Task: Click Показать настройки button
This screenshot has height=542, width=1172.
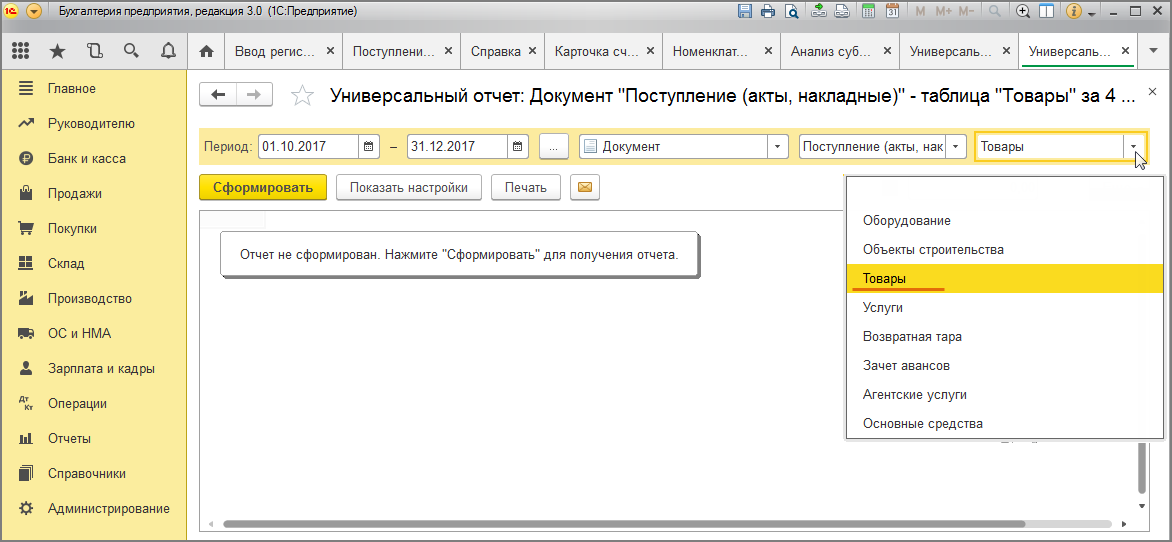Action: 409,188
